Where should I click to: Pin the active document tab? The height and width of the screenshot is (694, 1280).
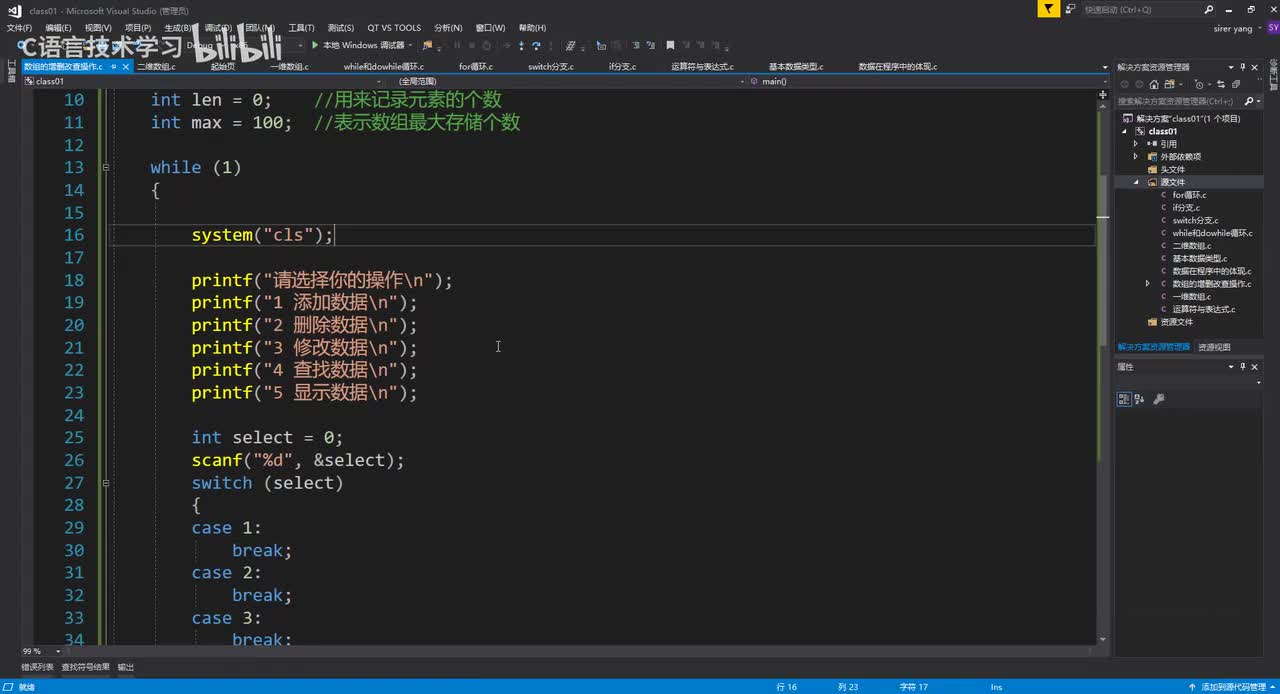(x=113, y=67)
